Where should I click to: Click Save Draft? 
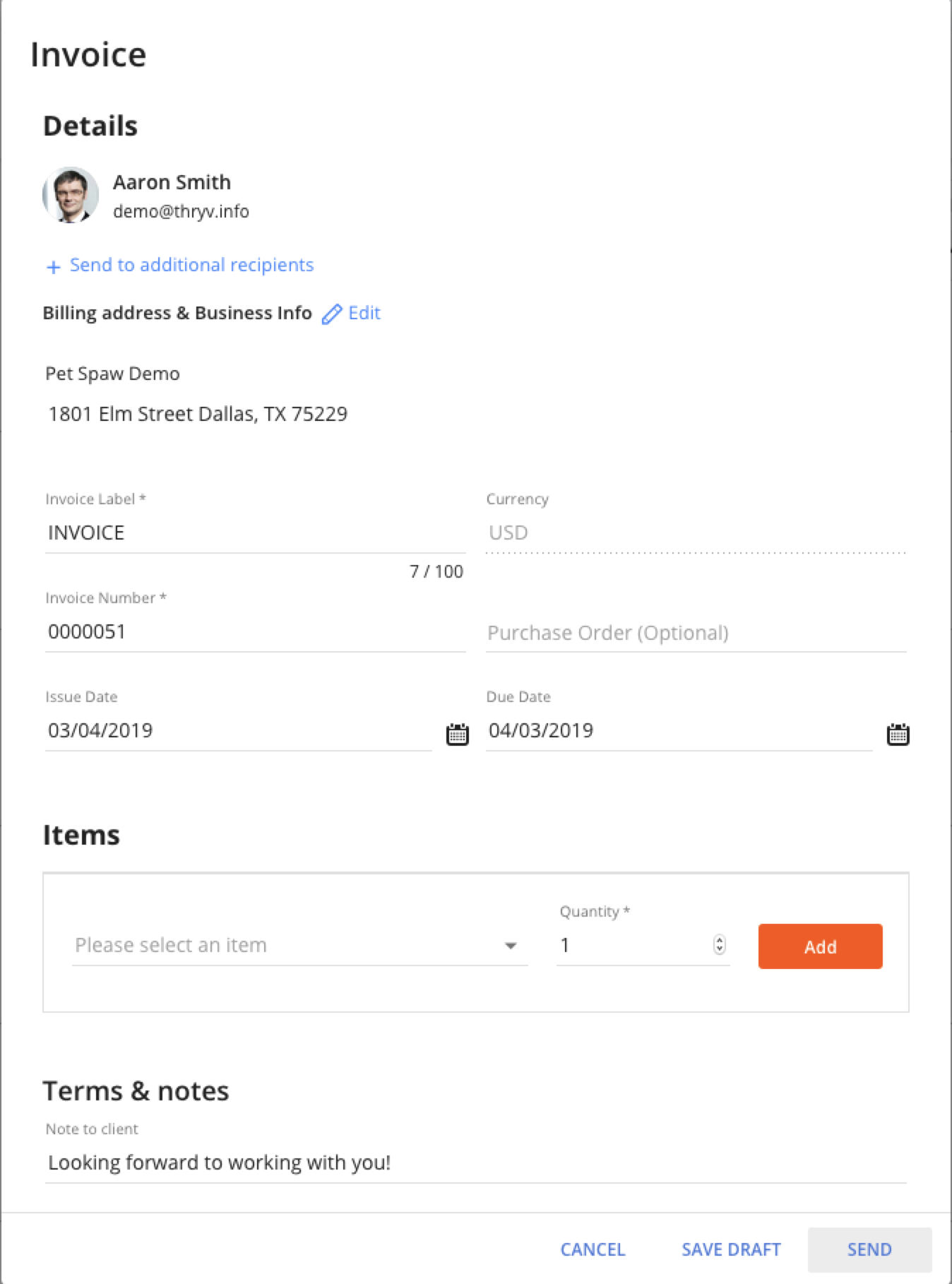pyautogui.click(x=731, y=1249)
